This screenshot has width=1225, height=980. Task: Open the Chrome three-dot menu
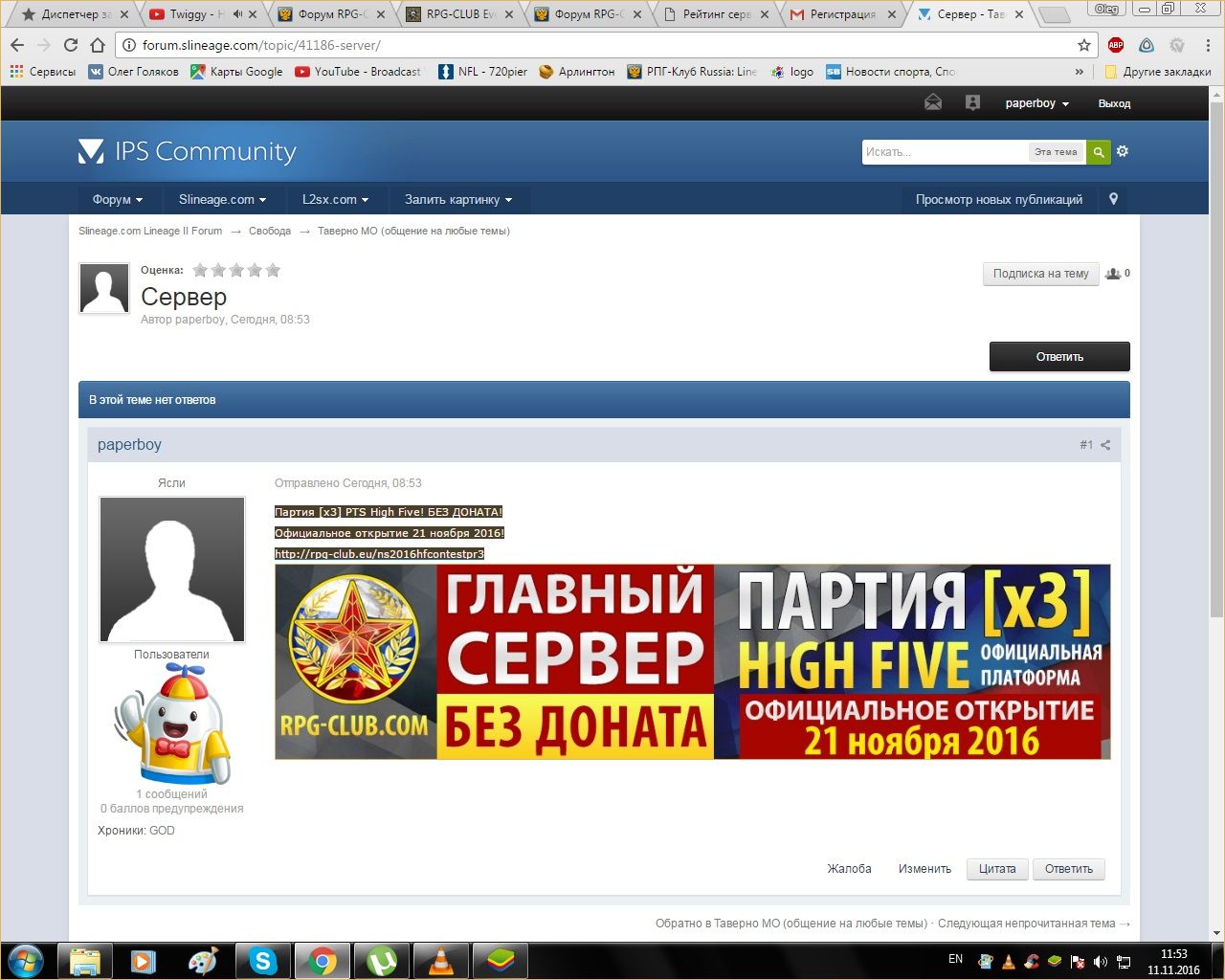(1208, 45)
